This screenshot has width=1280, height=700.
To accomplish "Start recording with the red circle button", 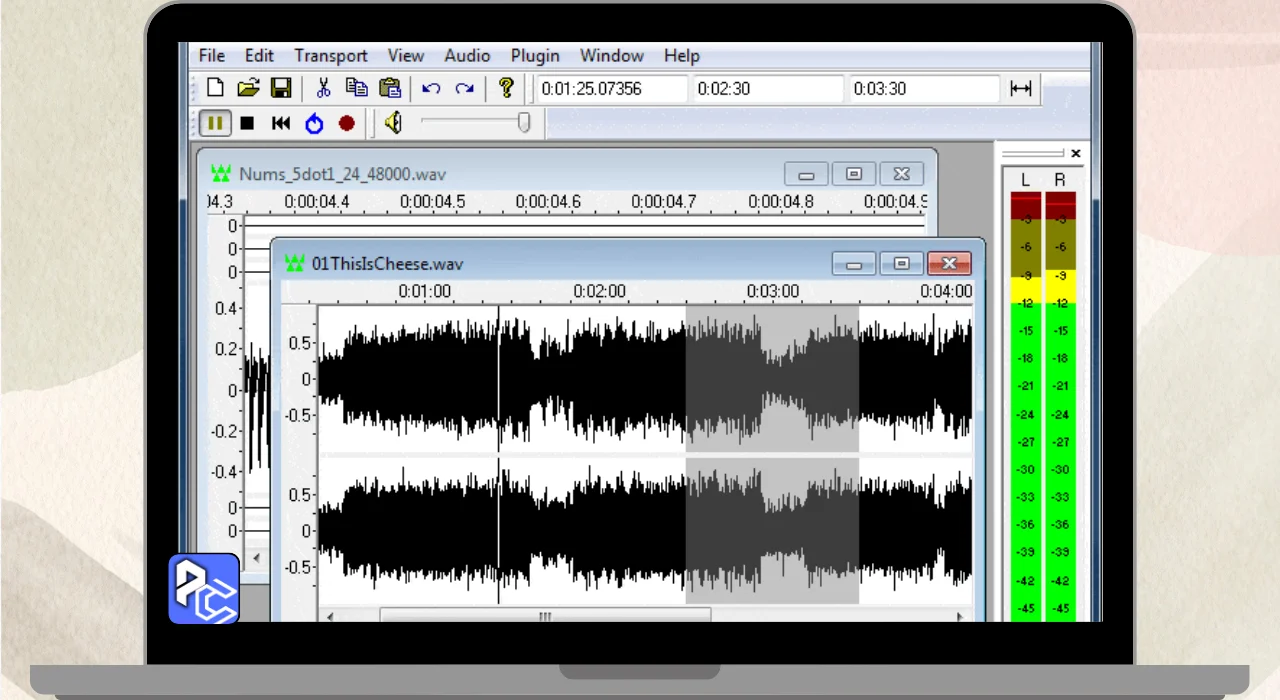I will click(x=346, y=123).
